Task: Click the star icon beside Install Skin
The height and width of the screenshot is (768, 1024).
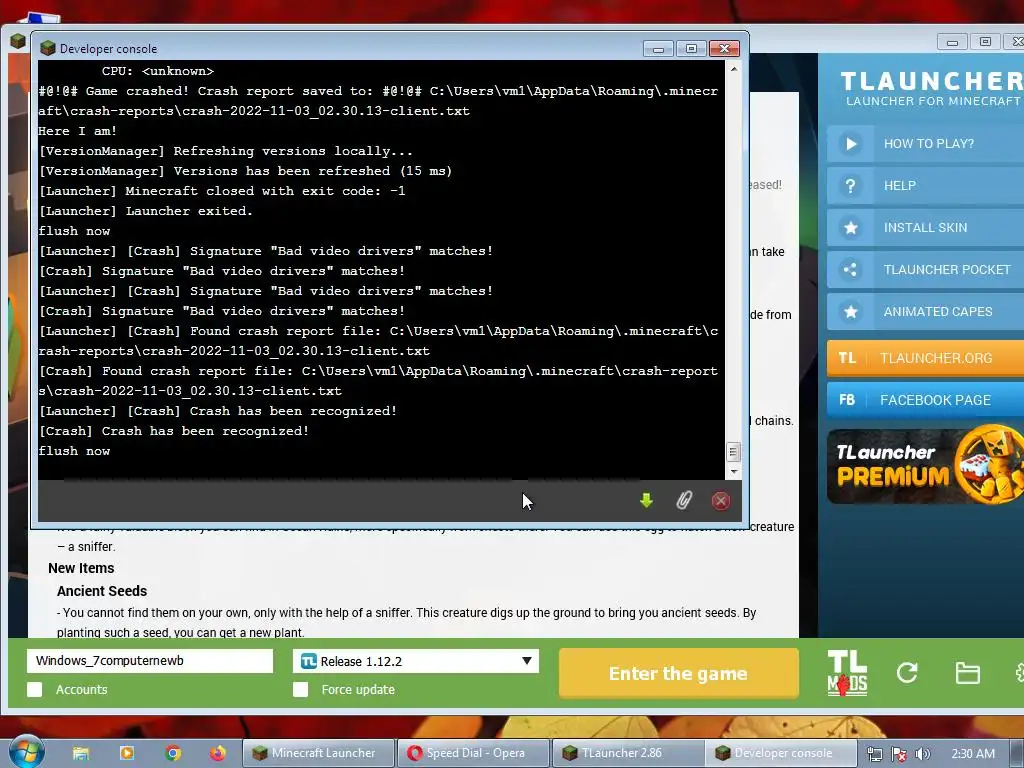Action: (x=851, y=228)
